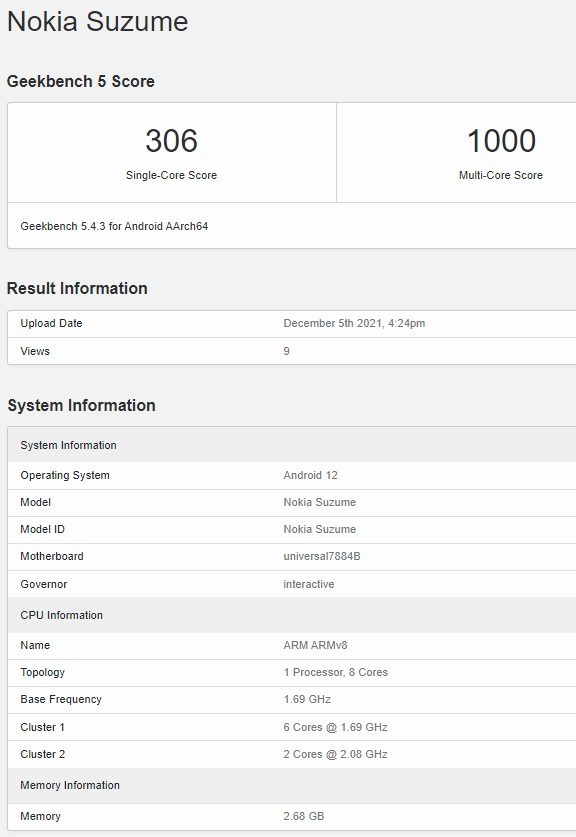Screen dimensions: 576x837
Task: Click the Model row label
Action: pos(35,502)
